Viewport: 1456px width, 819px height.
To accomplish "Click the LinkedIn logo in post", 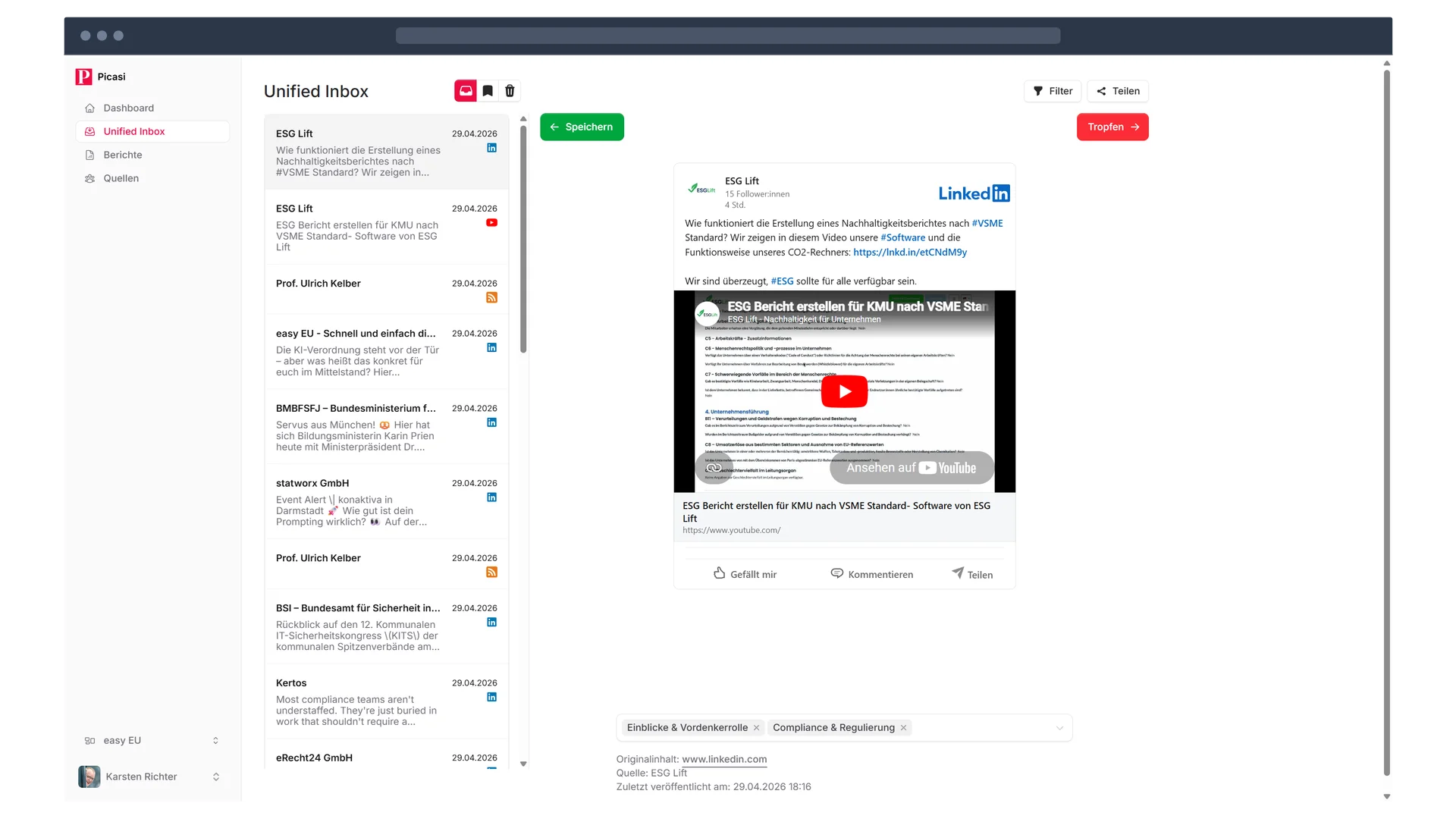I will click(974, 193).
